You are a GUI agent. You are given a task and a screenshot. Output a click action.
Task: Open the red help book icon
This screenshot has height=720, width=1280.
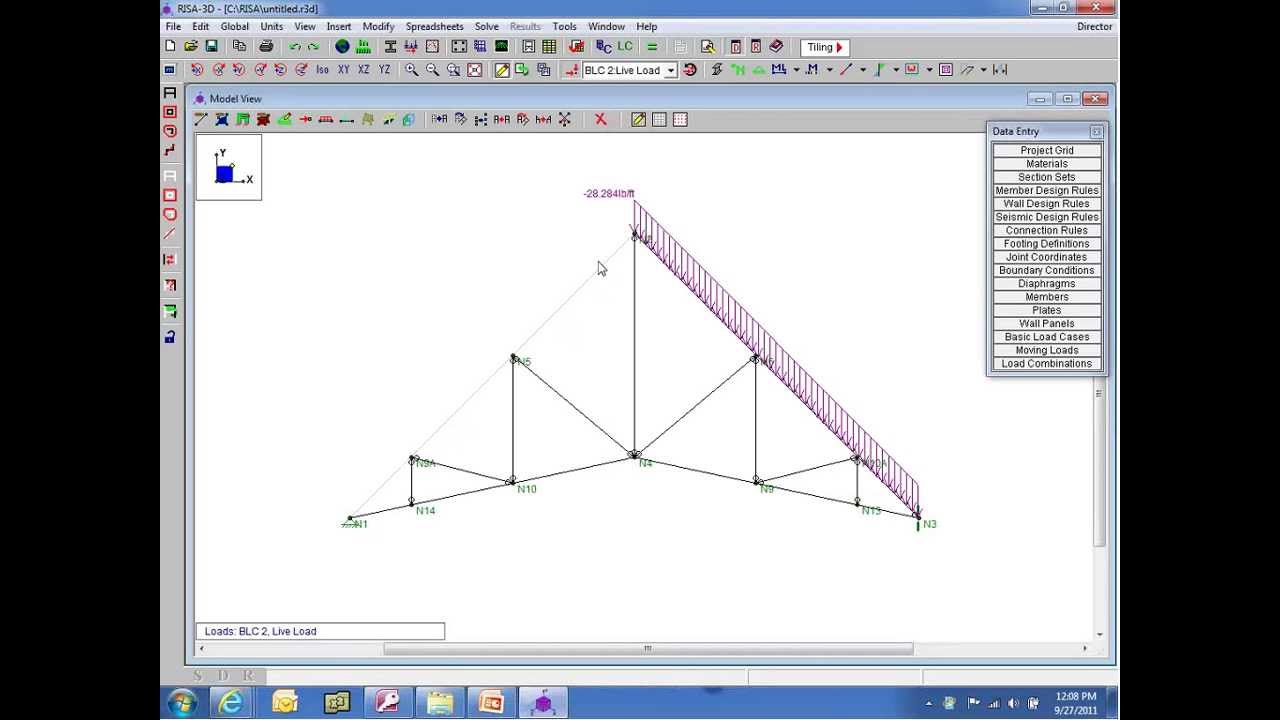[x=776, y=46]
